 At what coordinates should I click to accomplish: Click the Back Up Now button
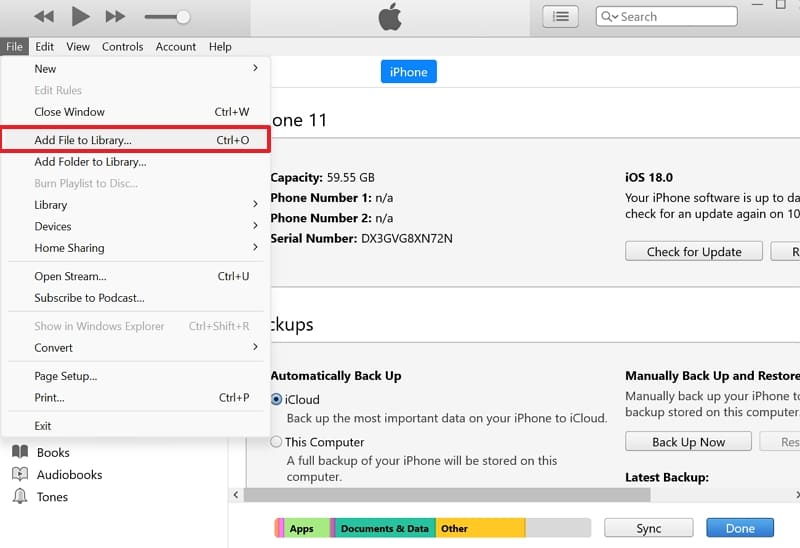pos(688,442)
